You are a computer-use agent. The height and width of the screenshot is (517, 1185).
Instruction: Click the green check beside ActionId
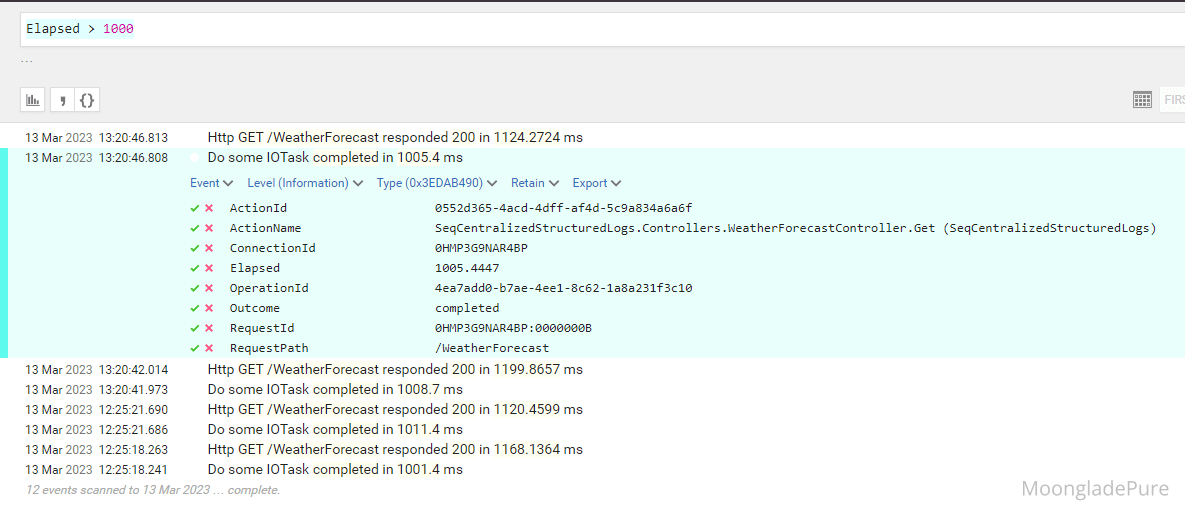pyautogui.click(x=195, y=208)
